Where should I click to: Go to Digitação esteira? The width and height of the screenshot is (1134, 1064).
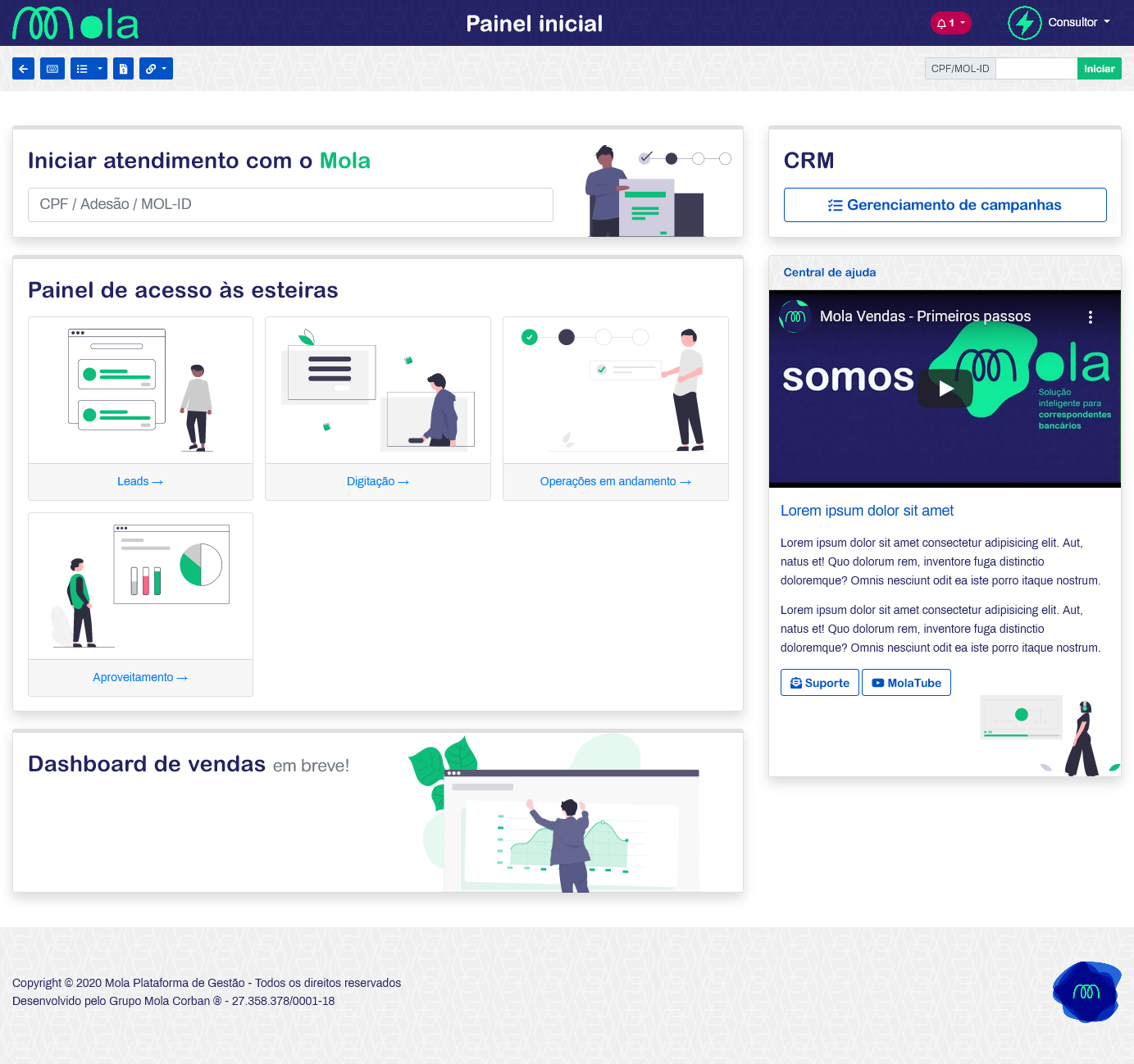tap(377, 482)
